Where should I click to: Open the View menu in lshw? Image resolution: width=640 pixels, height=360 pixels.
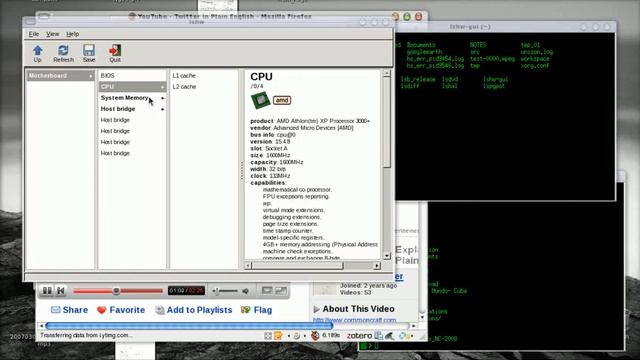tap(52, 34)
